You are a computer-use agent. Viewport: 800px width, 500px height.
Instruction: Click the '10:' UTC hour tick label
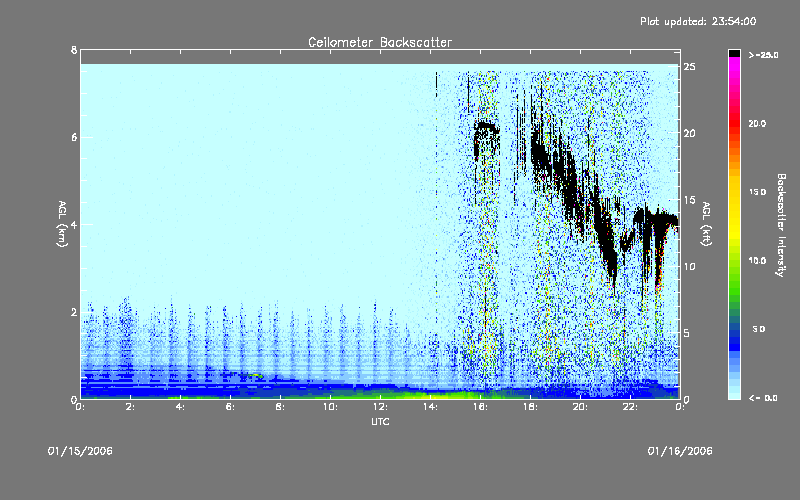pos(330,407)
